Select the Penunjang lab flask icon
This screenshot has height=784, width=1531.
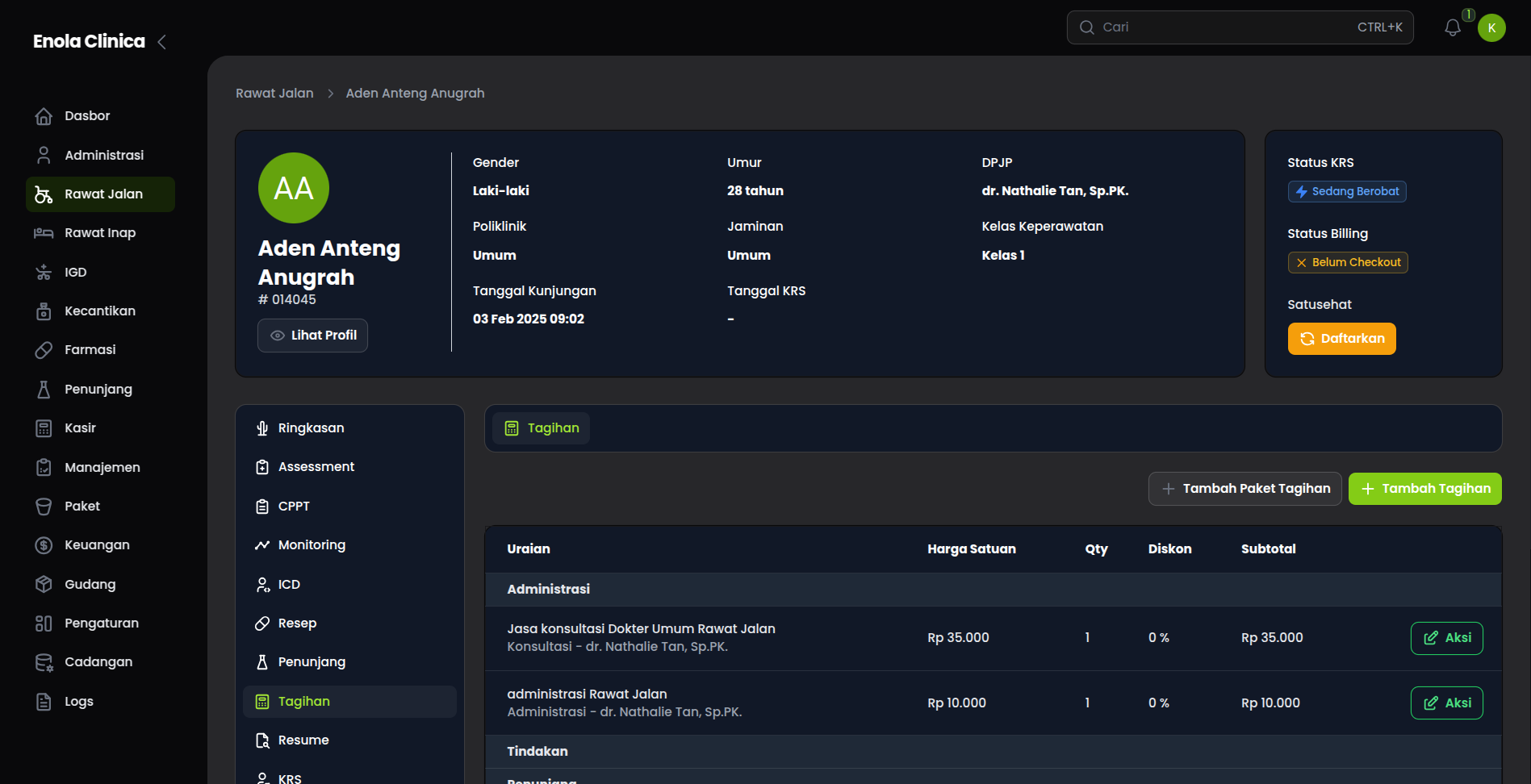coord(43,389)
